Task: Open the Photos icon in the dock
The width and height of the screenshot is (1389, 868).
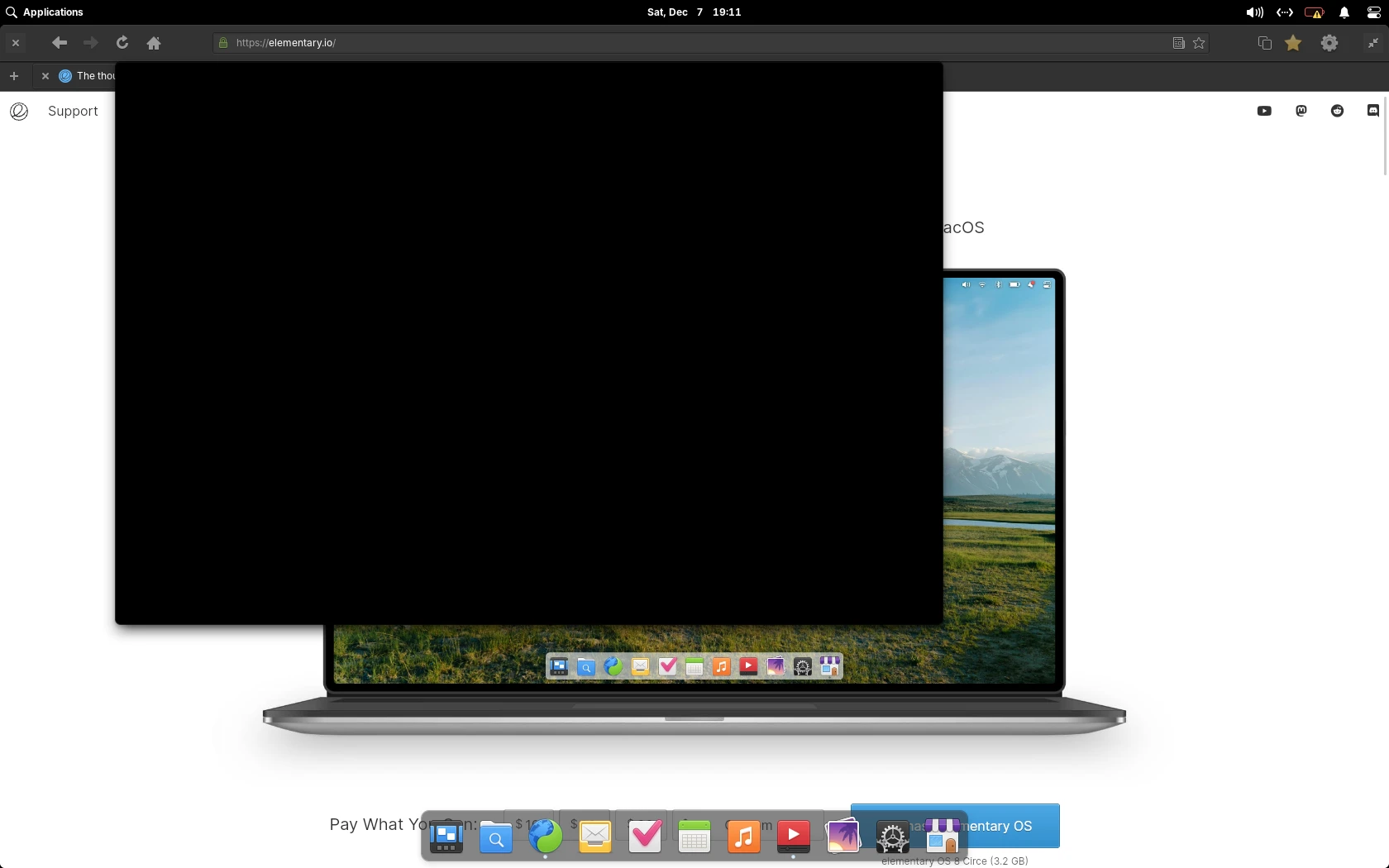Action: (842, 837)
